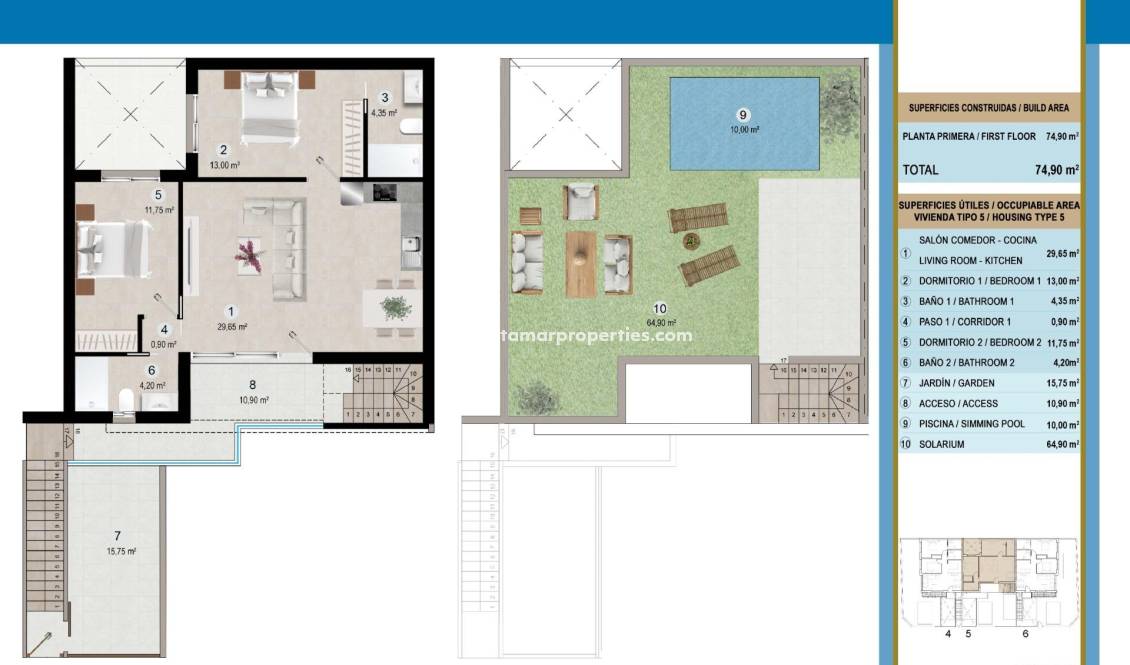
Task: Click the armchair above the solarium wooden table
Action: tap(581, 202)
